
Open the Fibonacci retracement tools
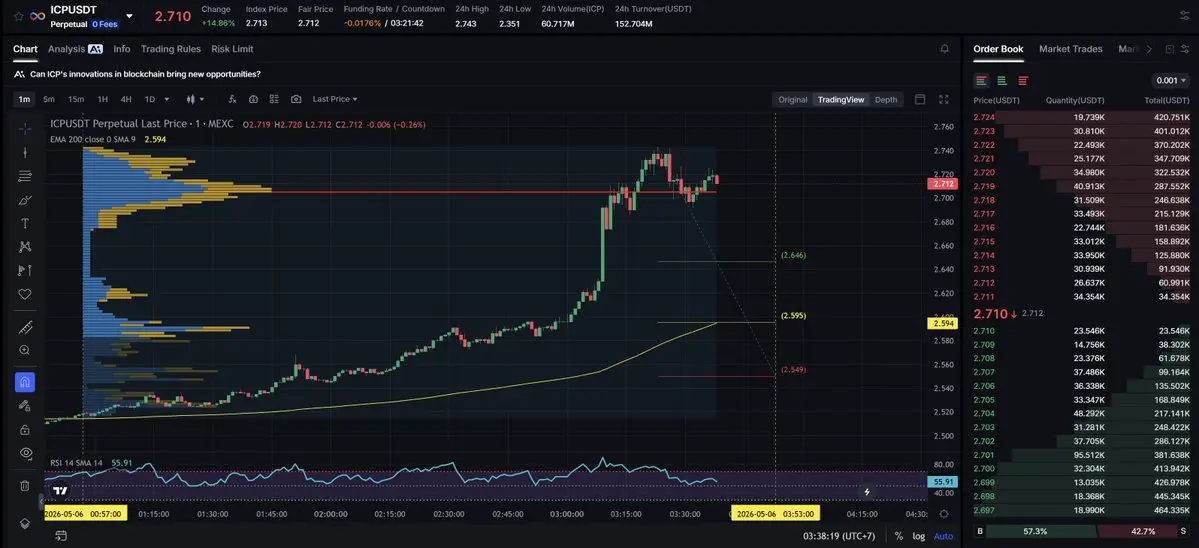(24, 177)
